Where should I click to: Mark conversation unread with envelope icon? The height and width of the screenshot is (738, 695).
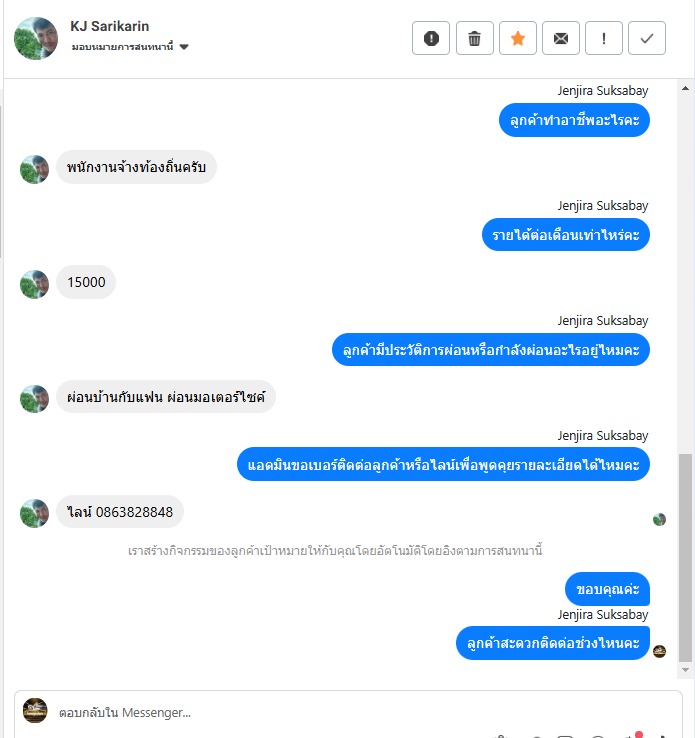[x=560, y=38]
